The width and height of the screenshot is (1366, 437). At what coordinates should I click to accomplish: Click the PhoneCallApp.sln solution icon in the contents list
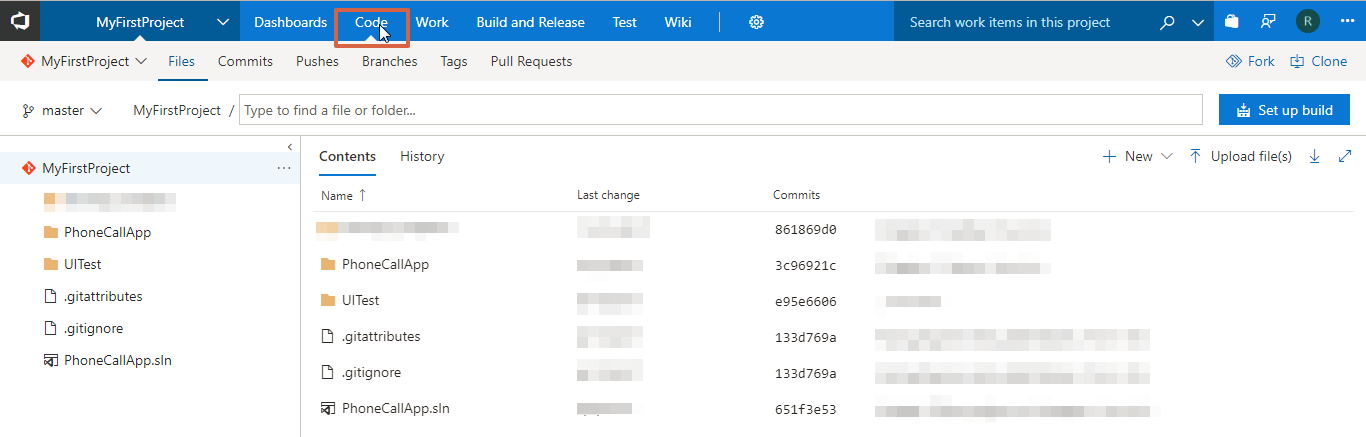(327, 408)
